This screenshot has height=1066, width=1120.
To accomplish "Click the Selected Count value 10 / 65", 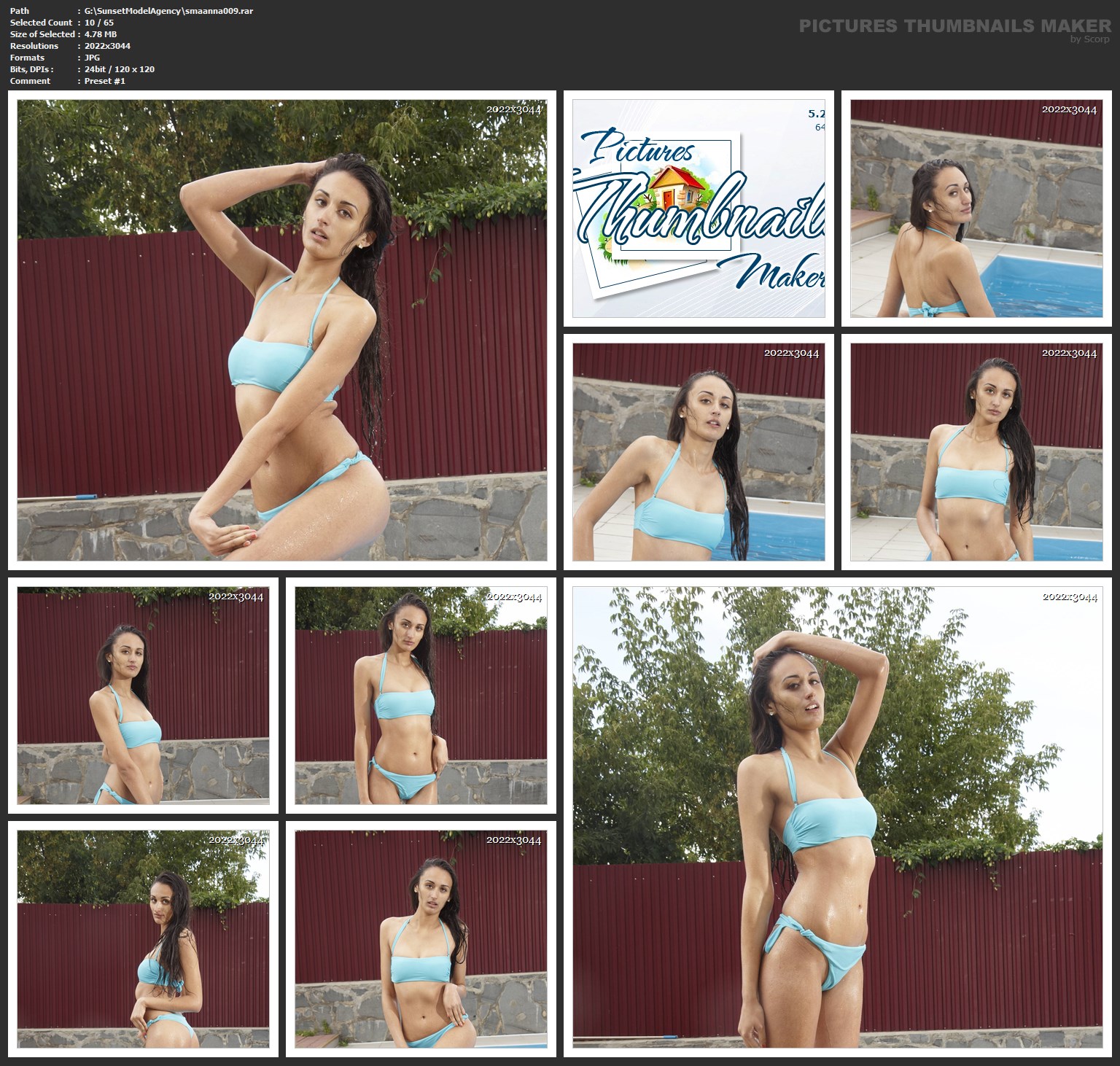I will [x=98, y=23].
